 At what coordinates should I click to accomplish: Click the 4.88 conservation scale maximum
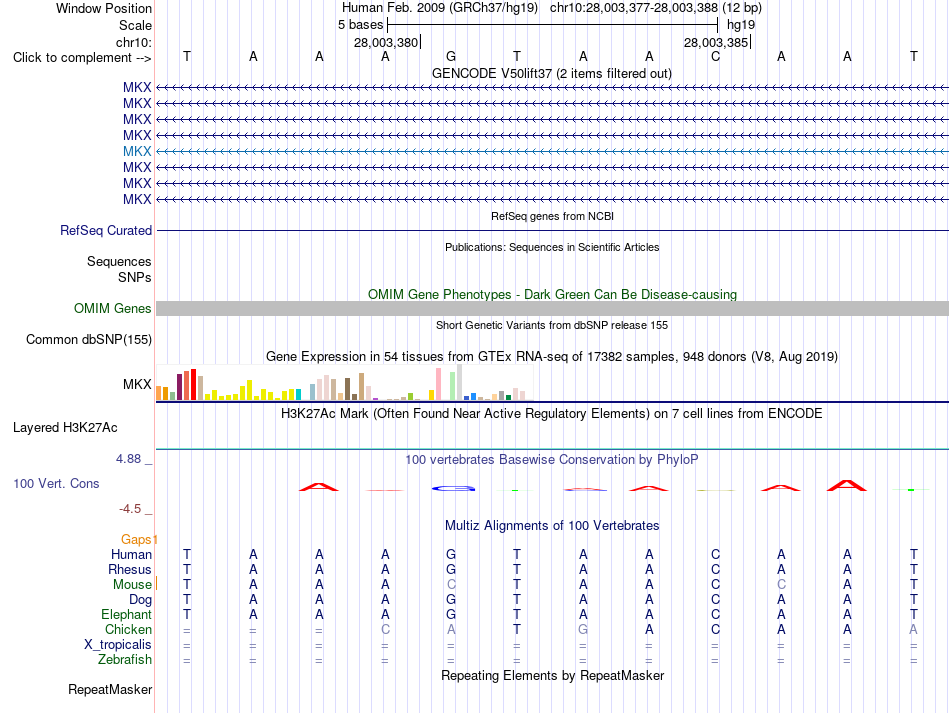click(x=128, y=459)
